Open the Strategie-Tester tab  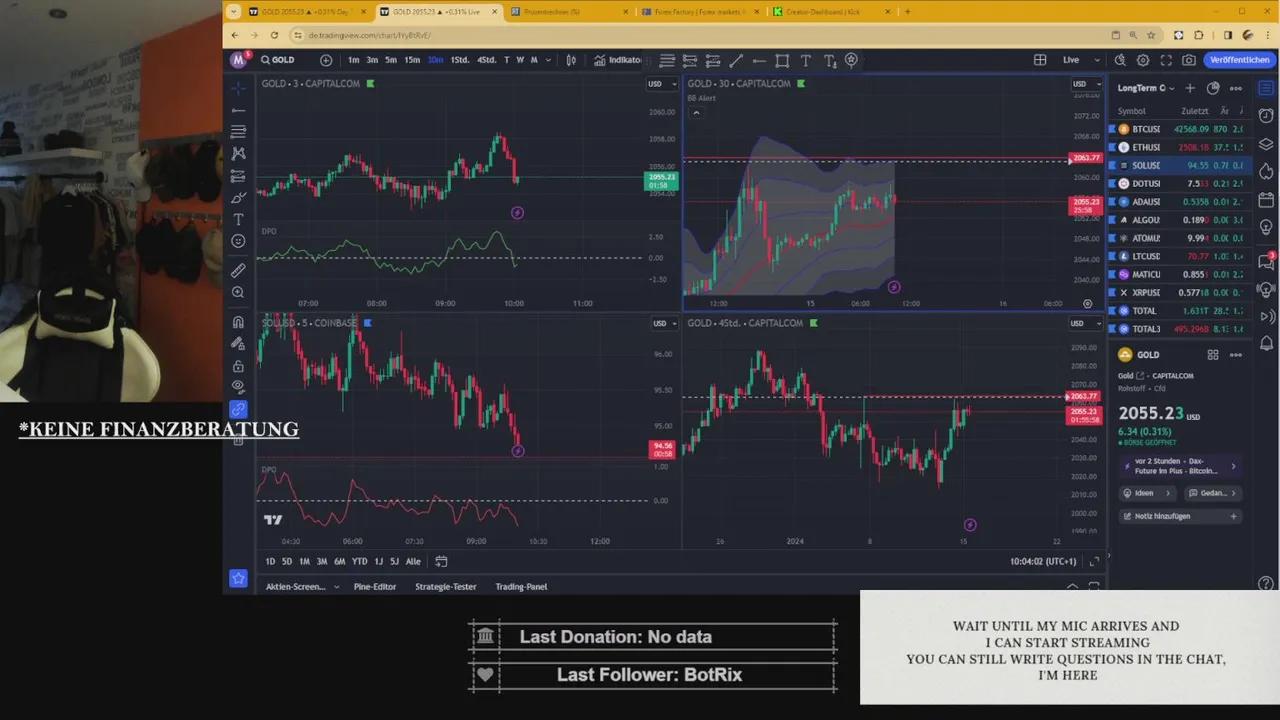(x=445, y=587)
